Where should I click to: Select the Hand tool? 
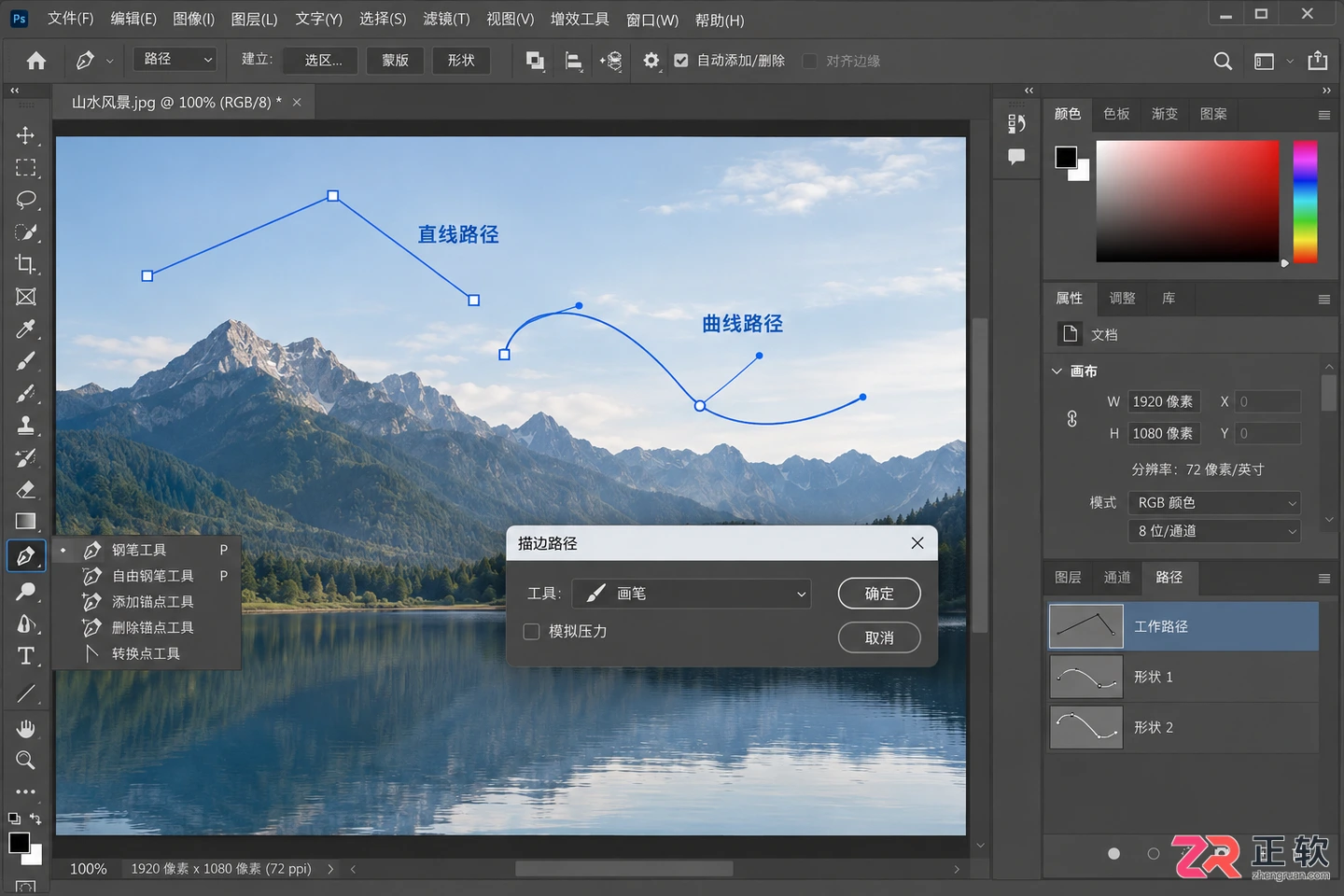point(25,728)
